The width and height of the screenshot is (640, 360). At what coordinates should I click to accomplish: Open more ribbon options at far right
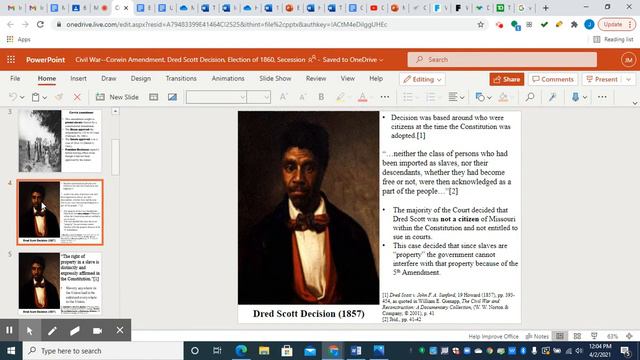(602, 97)
